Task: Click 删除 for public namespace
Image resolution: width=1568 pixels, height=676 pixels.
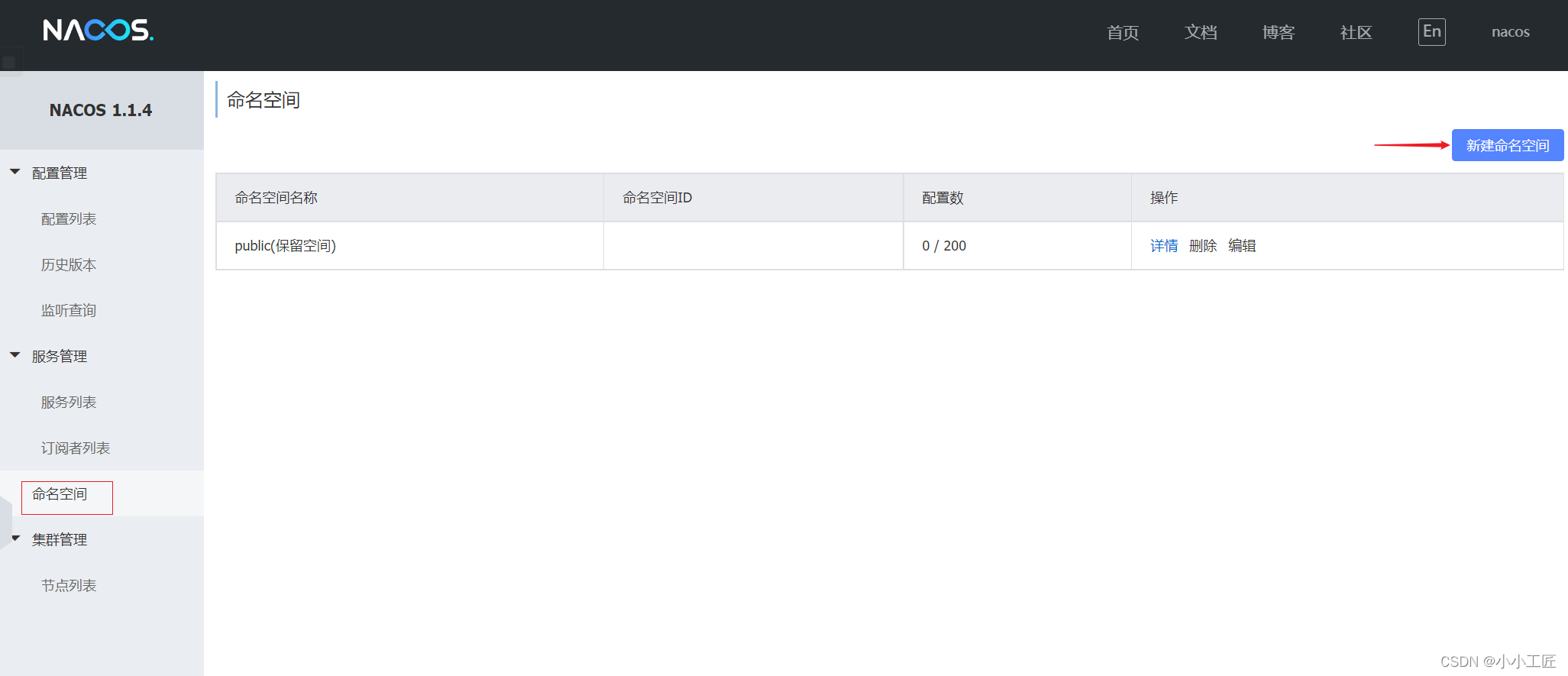Action: pyautogui.click(x=1203, y=246)
